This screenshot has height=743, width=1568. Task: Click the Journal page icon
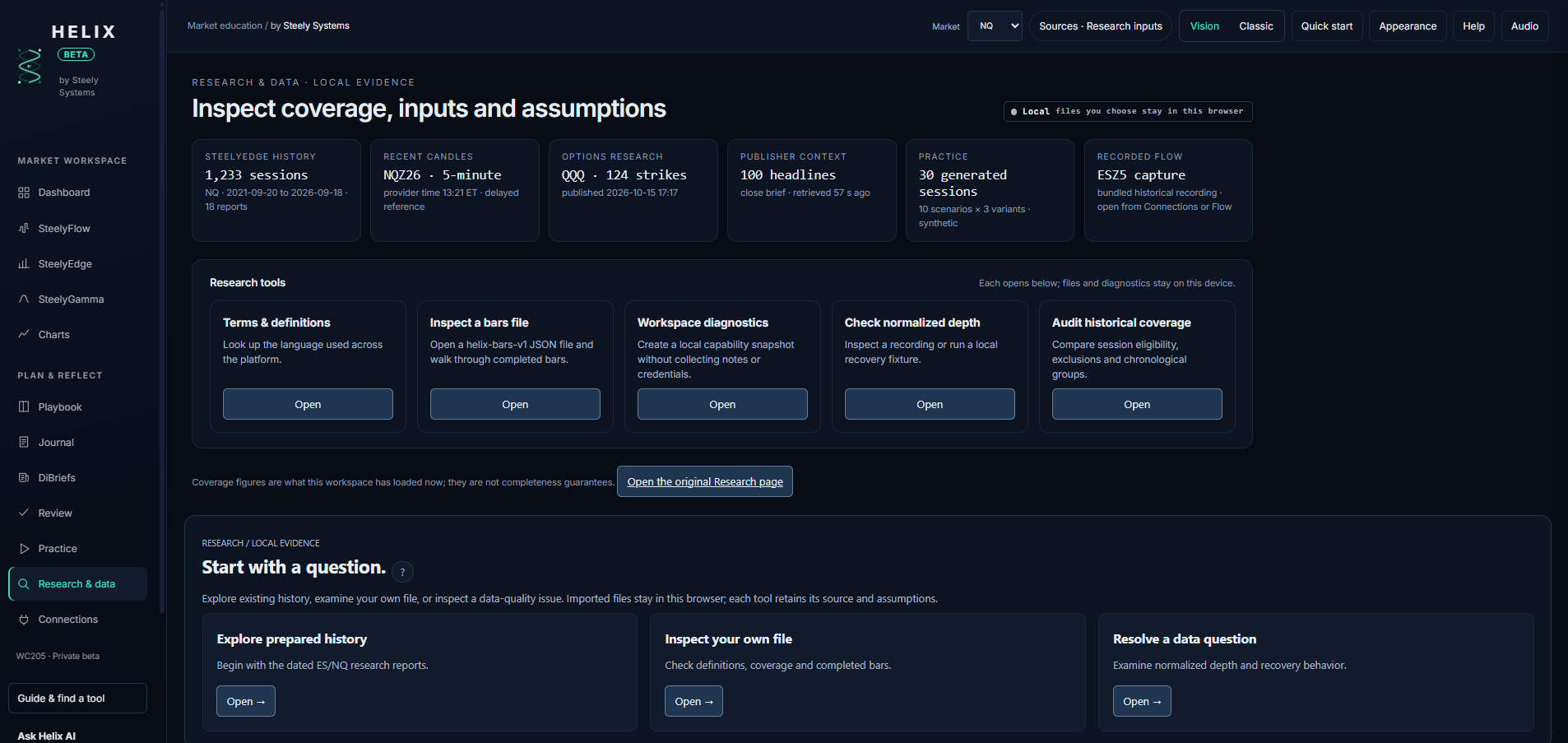pos(24,443)
